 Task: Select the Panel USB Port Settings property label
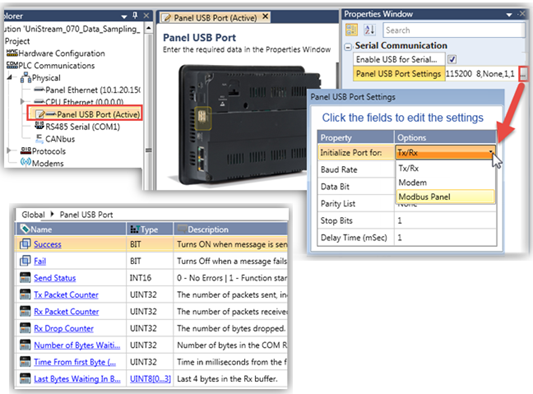pyautogui.click(x=399, y=74)
